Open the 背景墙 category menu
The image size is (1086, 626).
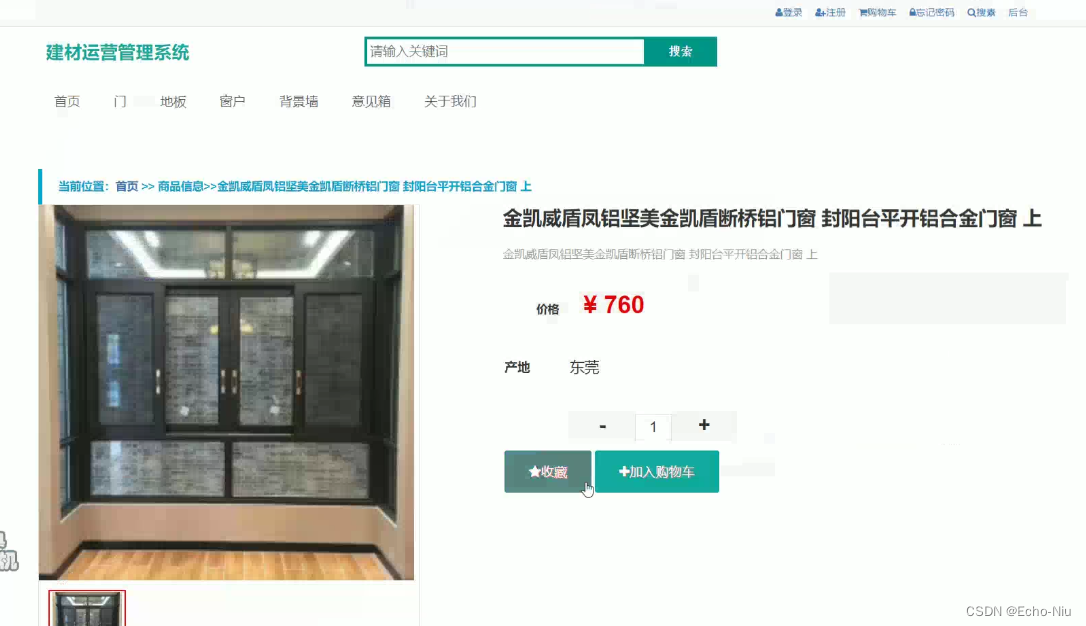coord(299,102)
